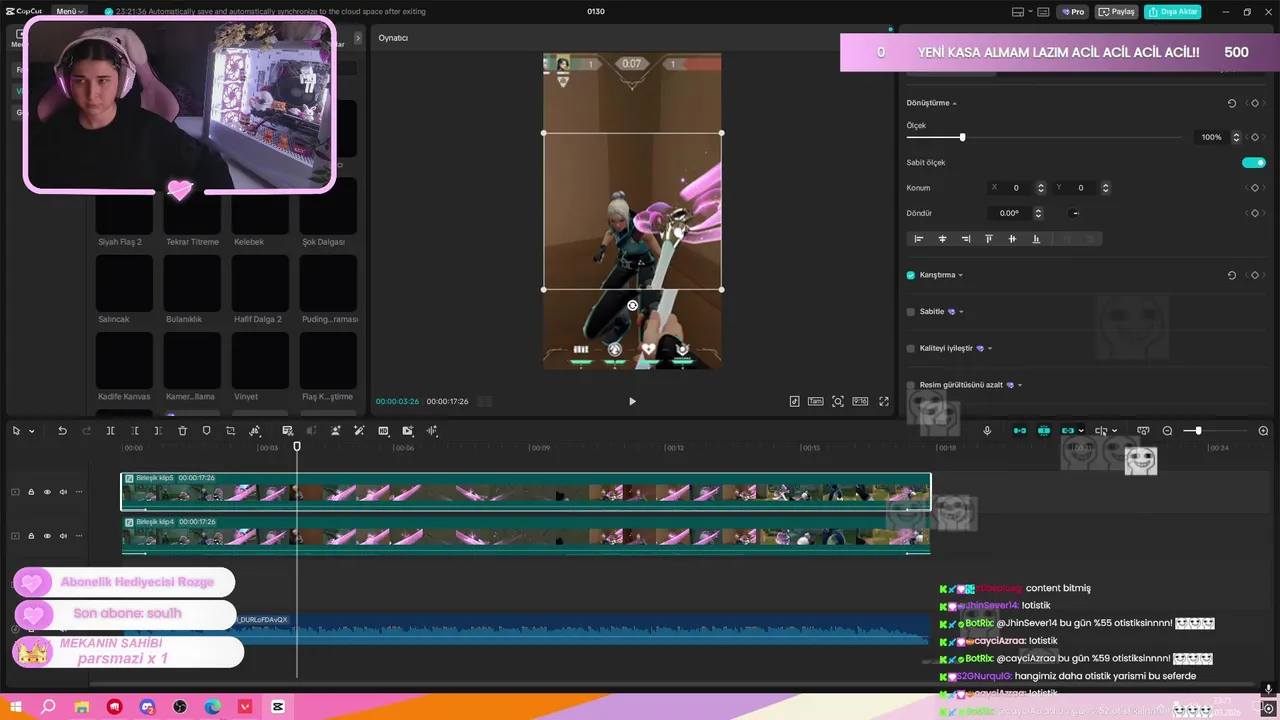The image size is (1280, 720).
Task: Reset the Karıştırma blend settings
Action: click(x=1232, y=275)
